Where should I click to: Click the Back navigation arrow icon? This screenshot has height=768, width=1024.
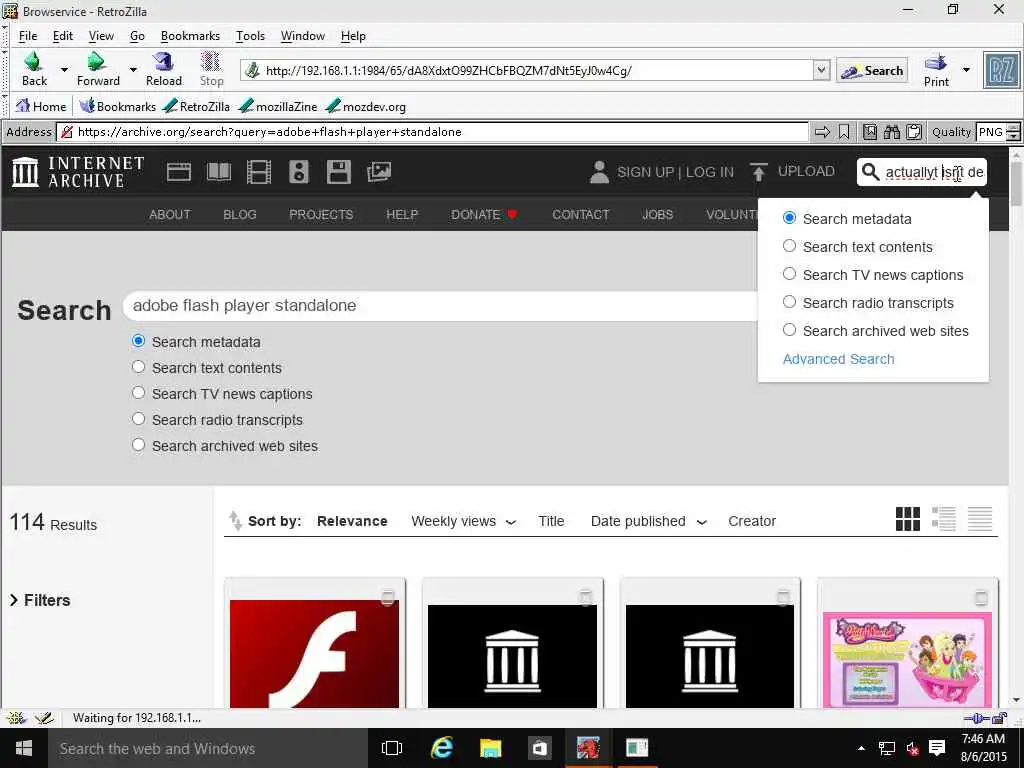tap(33, 61)
